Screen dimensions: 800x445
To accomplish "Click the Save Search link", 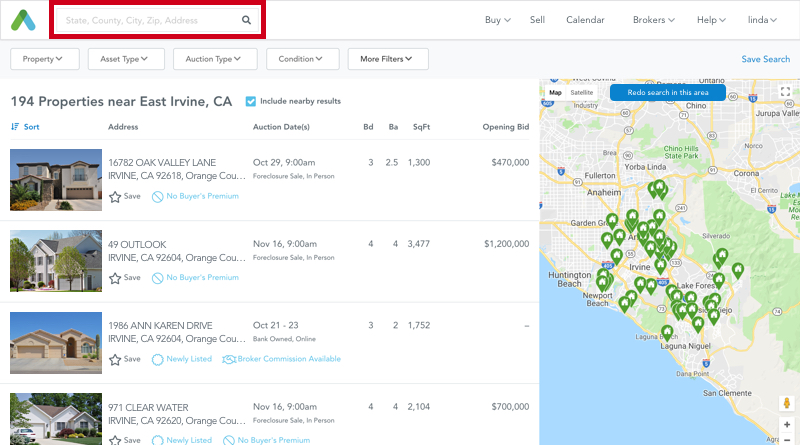I will 765,59.
